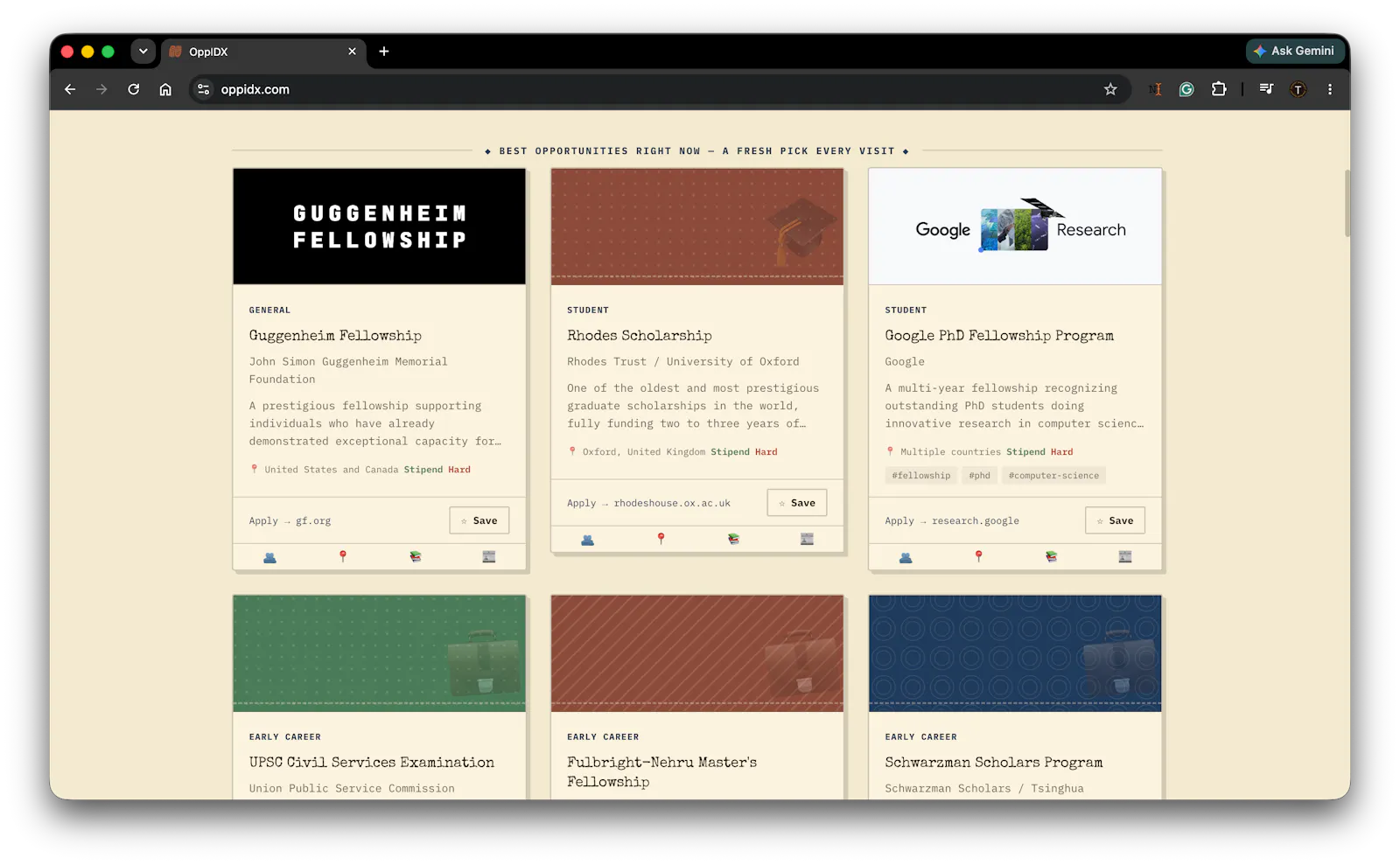This screenshot has width=1400, height=865.
Task: Open the Guggenheim Fellowship banner image
Action: point(380,227)
